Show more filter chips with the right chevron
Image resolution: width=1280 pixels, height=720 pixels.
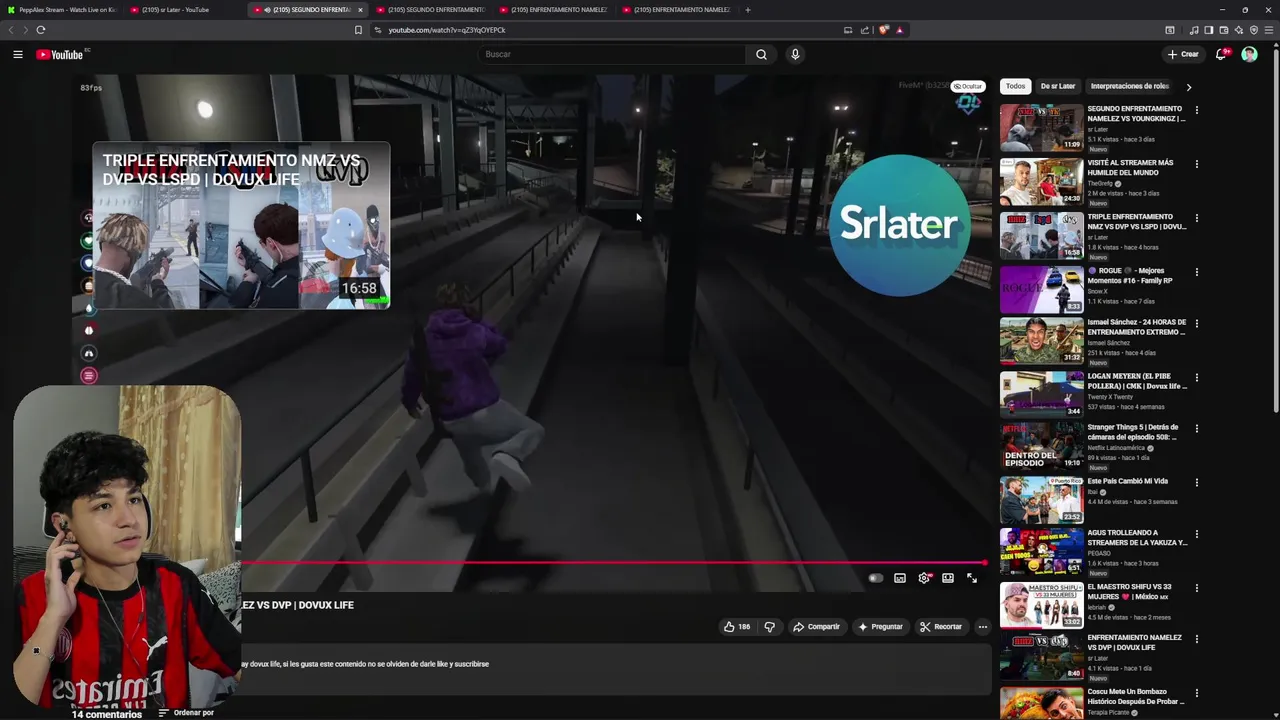pos(1188,87)
